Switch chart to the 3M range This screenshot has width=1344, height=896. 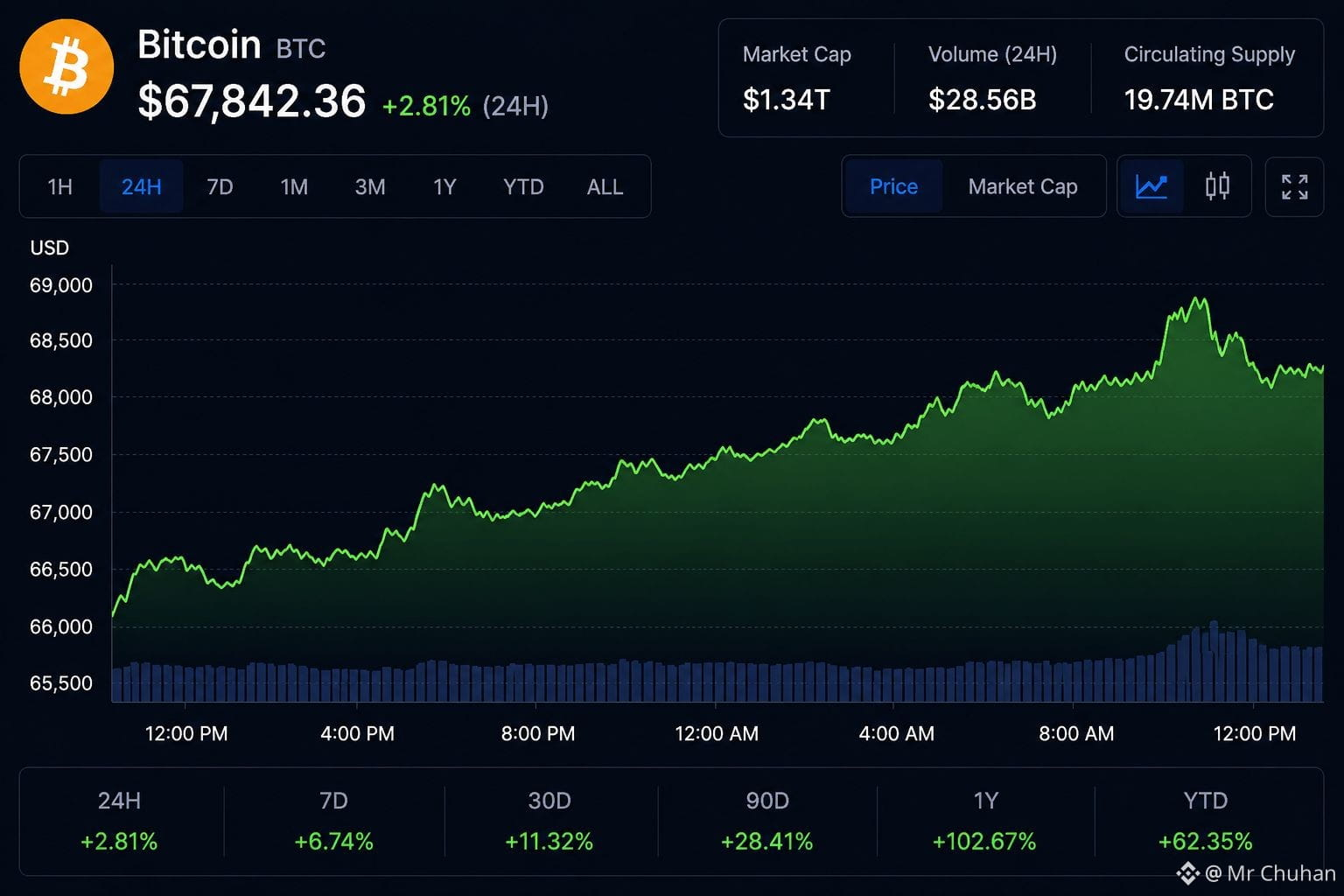point(370,186)
